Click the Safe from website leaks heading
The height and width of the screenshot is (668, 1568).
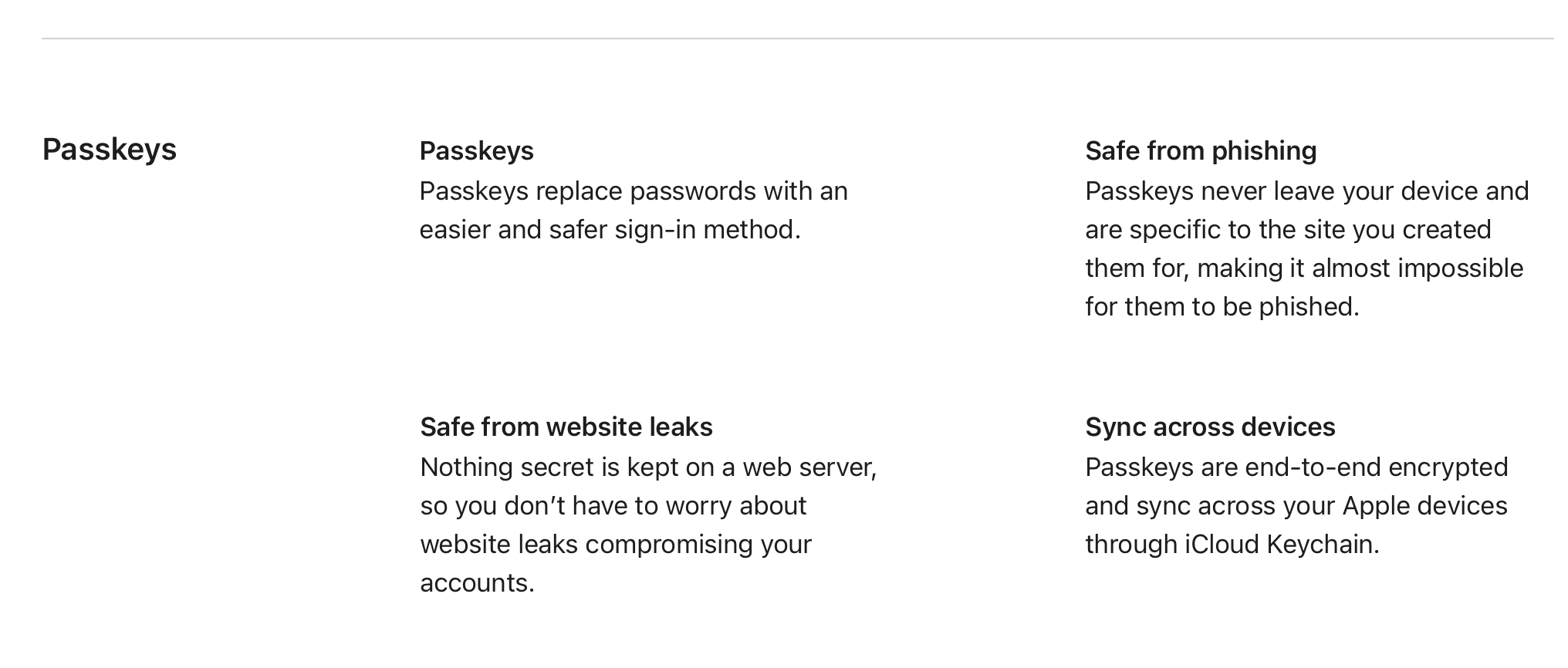click(566, 427)
